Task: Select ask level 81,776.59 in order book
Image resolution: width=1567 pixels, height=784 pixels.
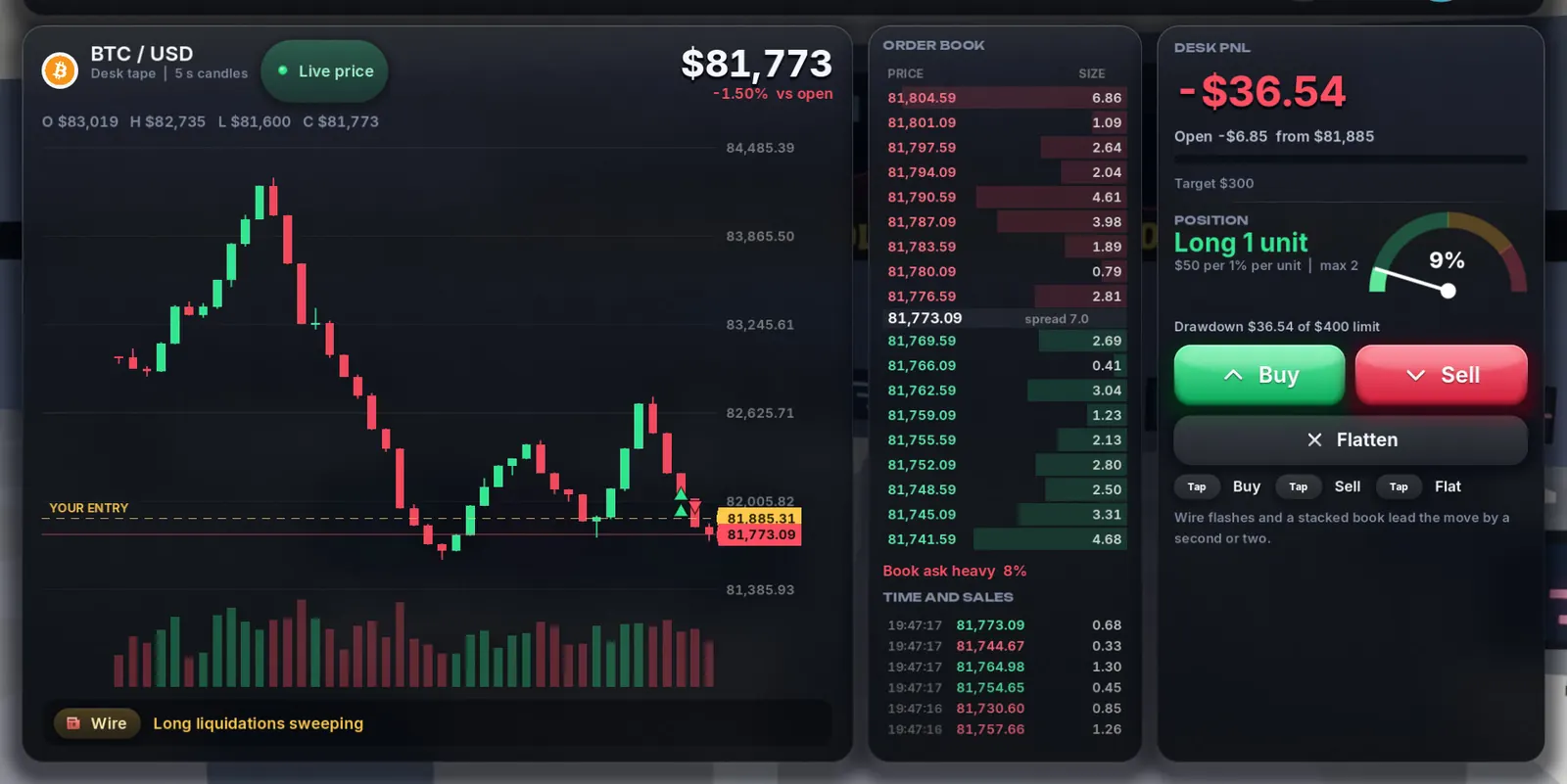Action: 1005,296
